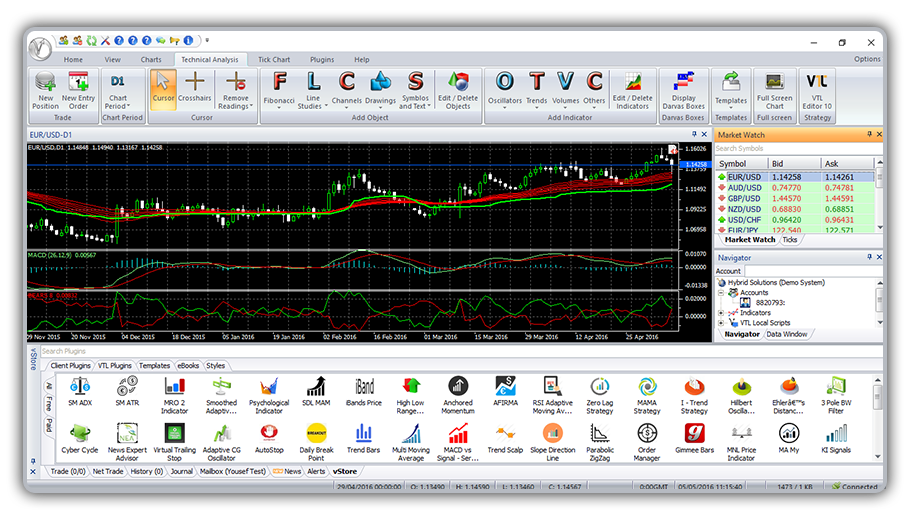Viewport: 913px width, 521px height.
Task: Display Darvas Boxes on chart
Action: click(684, 90)
